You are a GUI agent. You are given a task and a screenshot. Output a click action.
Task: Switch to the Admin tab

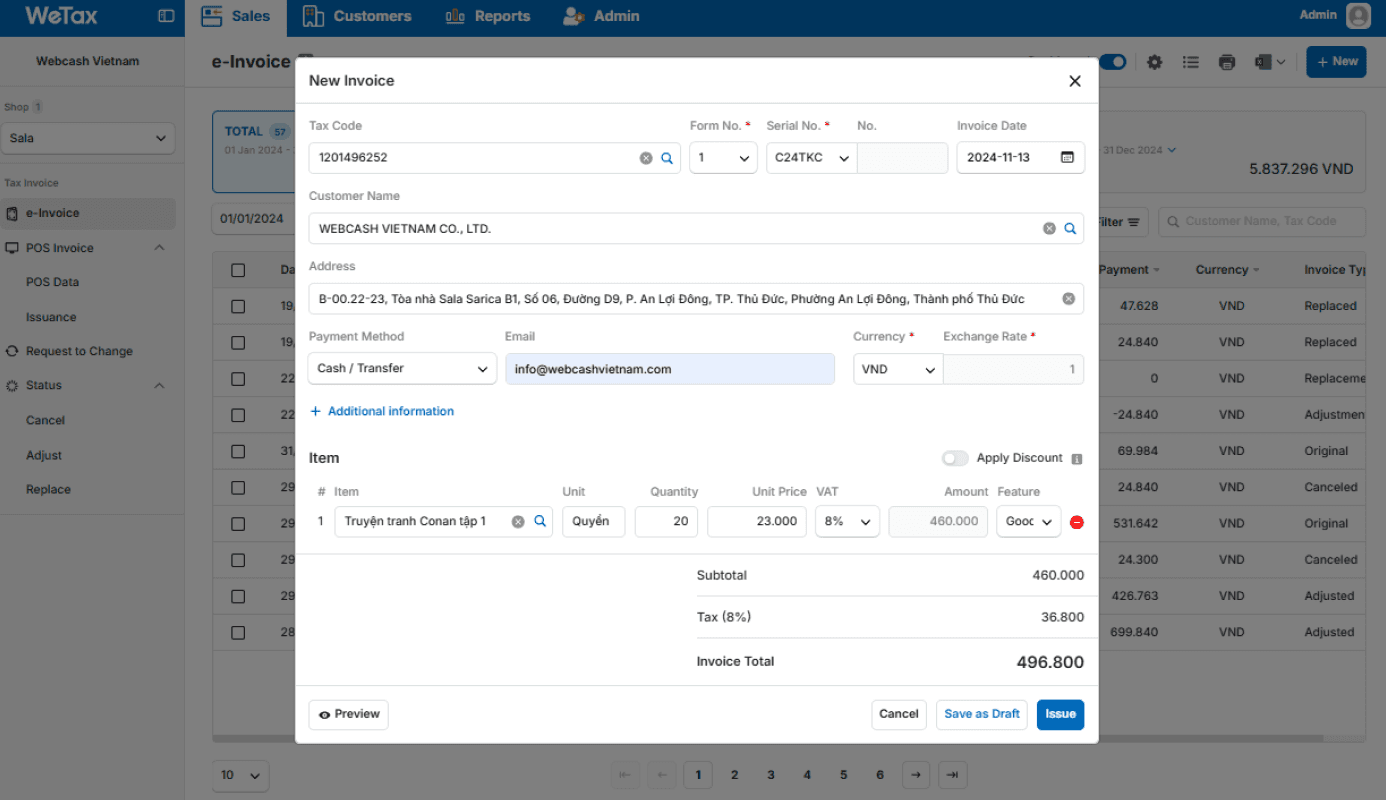(601, 16)
